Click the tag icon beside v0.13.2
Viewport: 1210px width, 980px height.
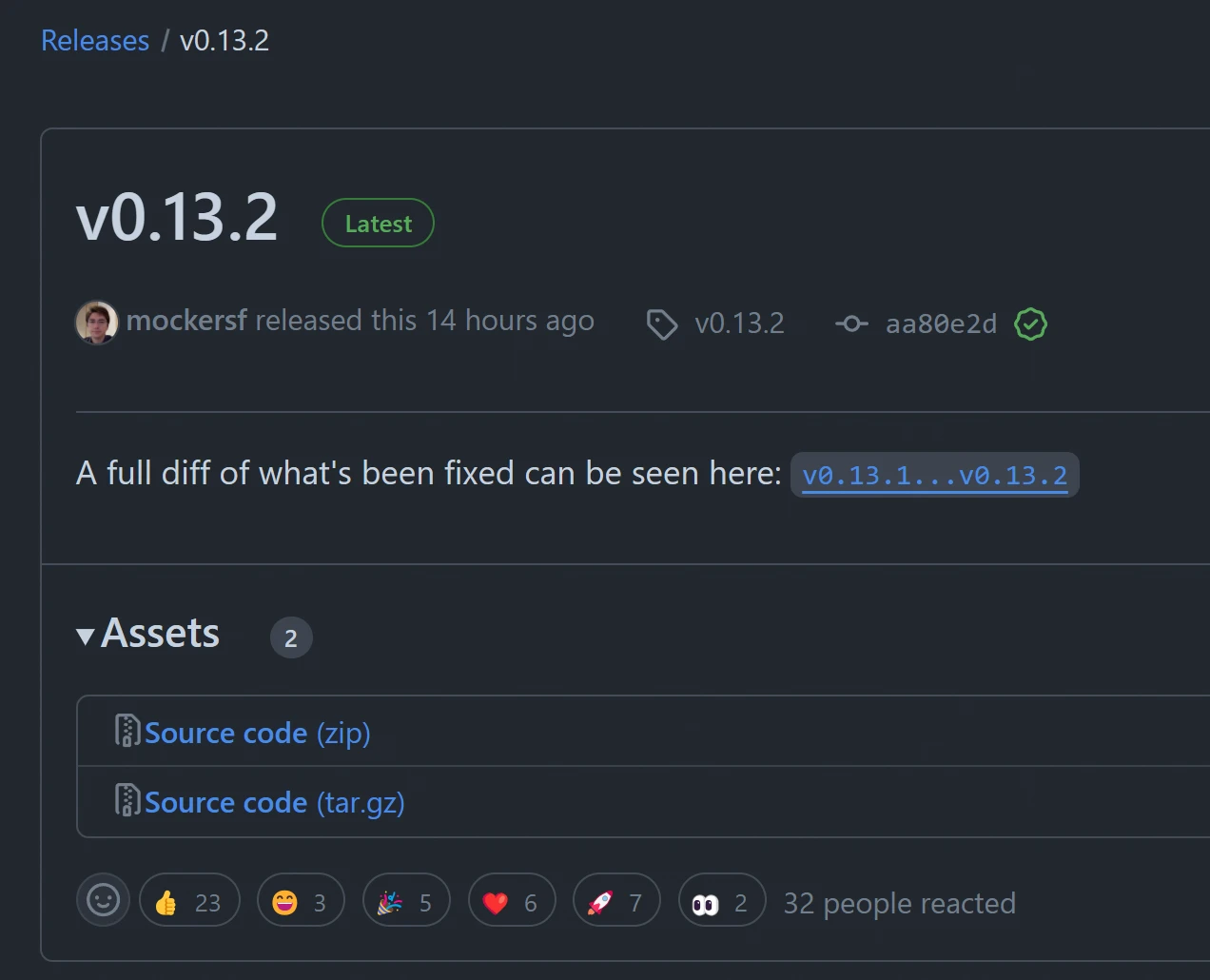pyautogui.click(x=661, y=324)
